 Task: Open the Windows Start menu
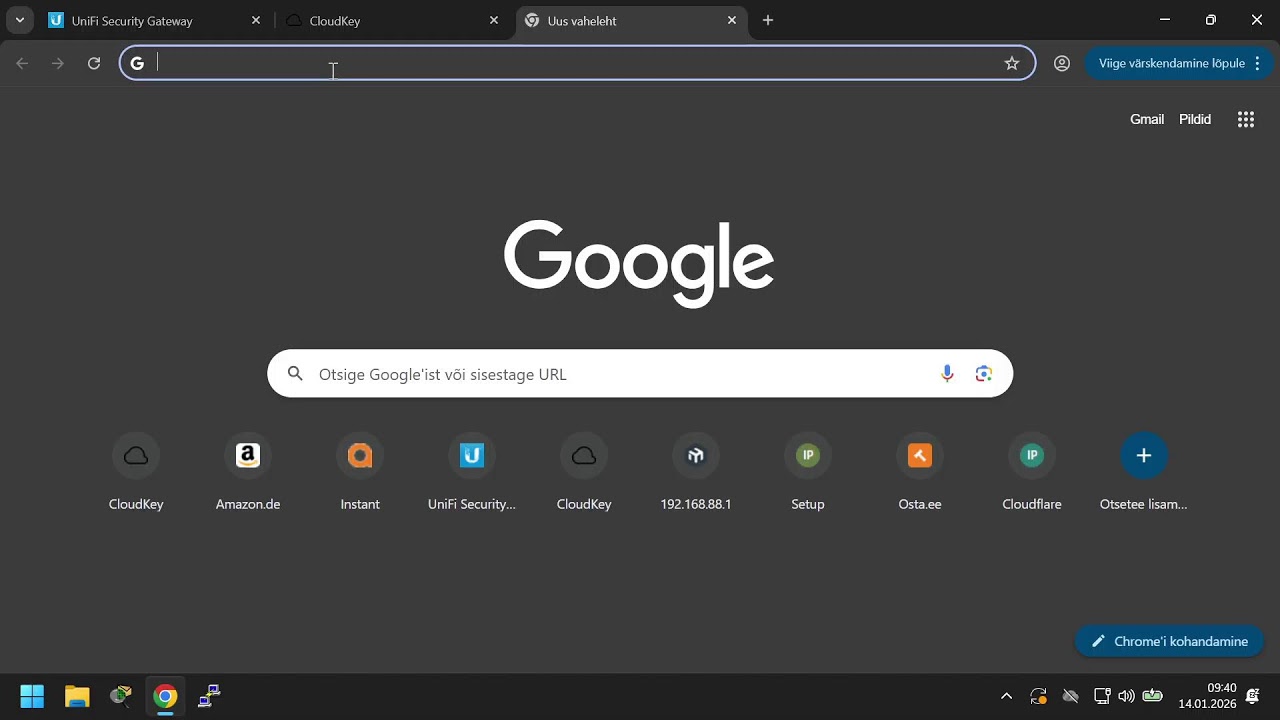tap(32, 696)
